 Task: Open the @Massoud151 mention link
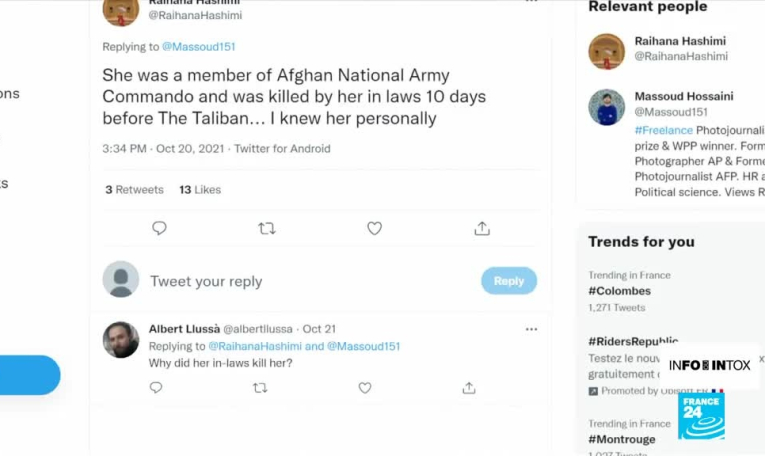tap(198, 47)
